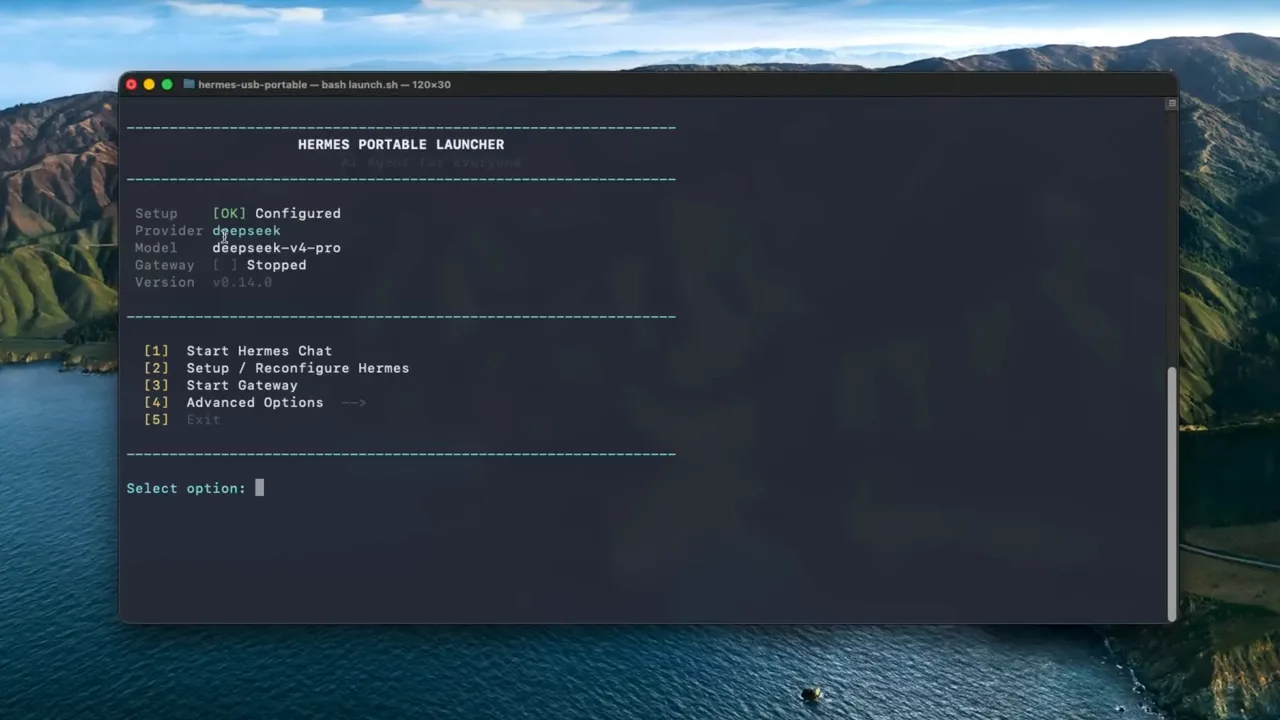Click the [3] option number

156,385
